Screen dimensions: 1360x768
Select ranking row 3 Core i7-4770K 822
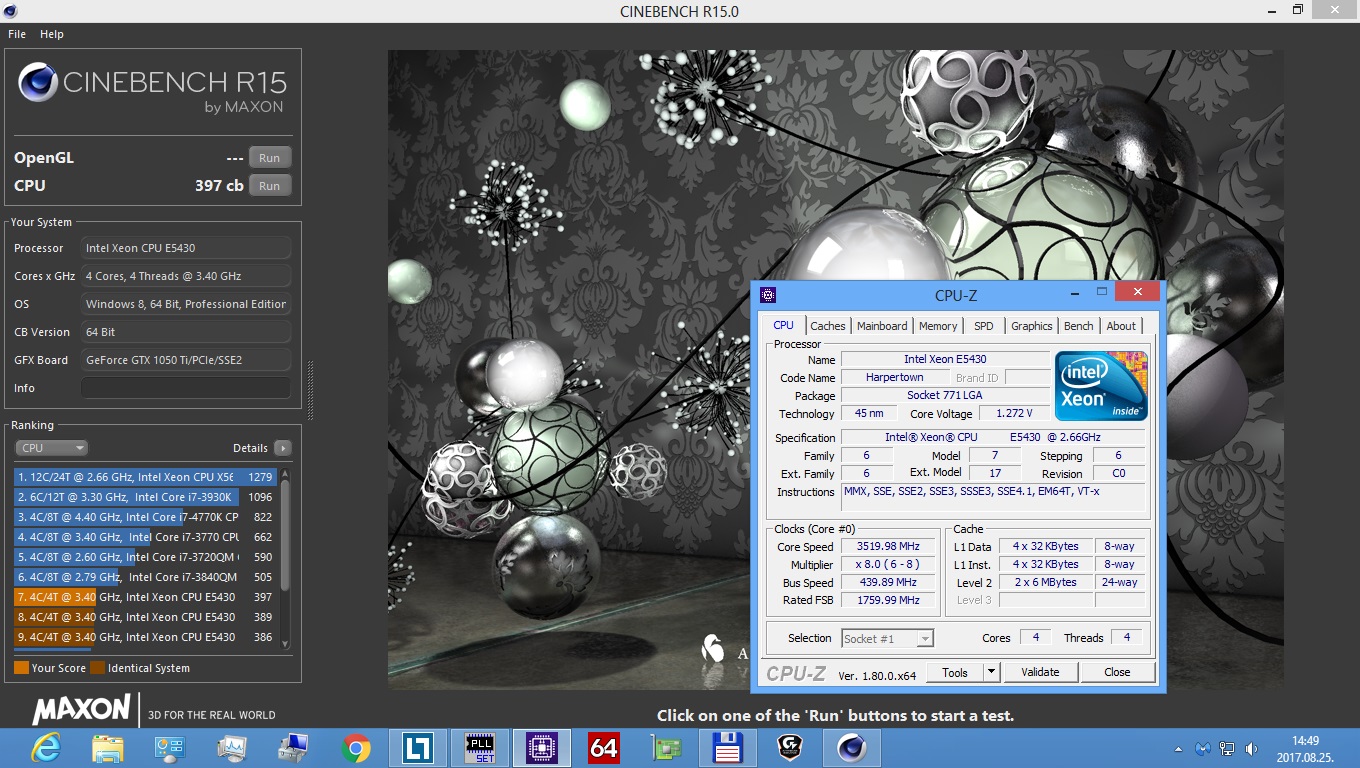coord(146,517)
